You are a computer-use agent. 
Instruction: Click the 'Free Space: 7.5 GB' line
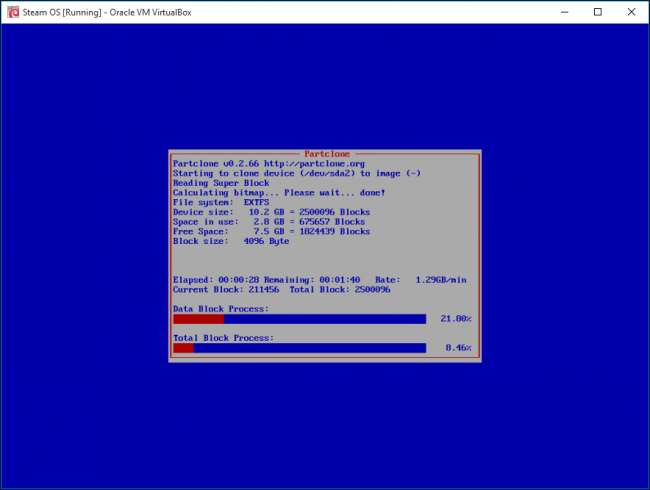270,231
